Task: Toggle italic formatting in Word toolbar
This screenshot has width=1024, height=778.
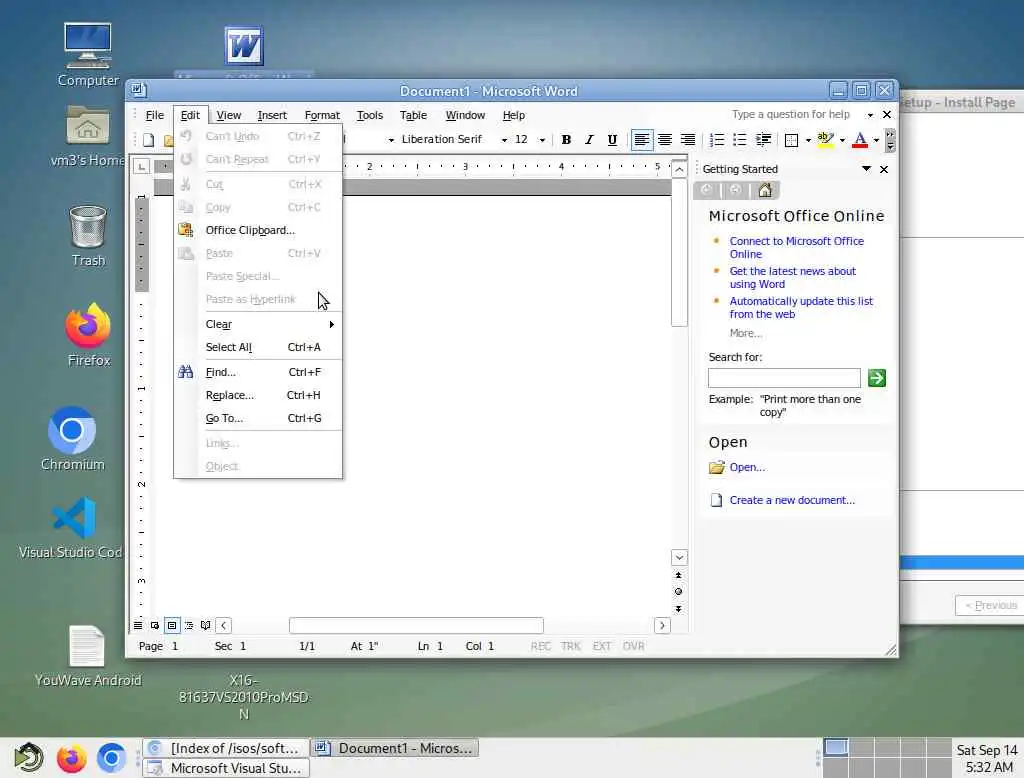Action: click(589, 140)
